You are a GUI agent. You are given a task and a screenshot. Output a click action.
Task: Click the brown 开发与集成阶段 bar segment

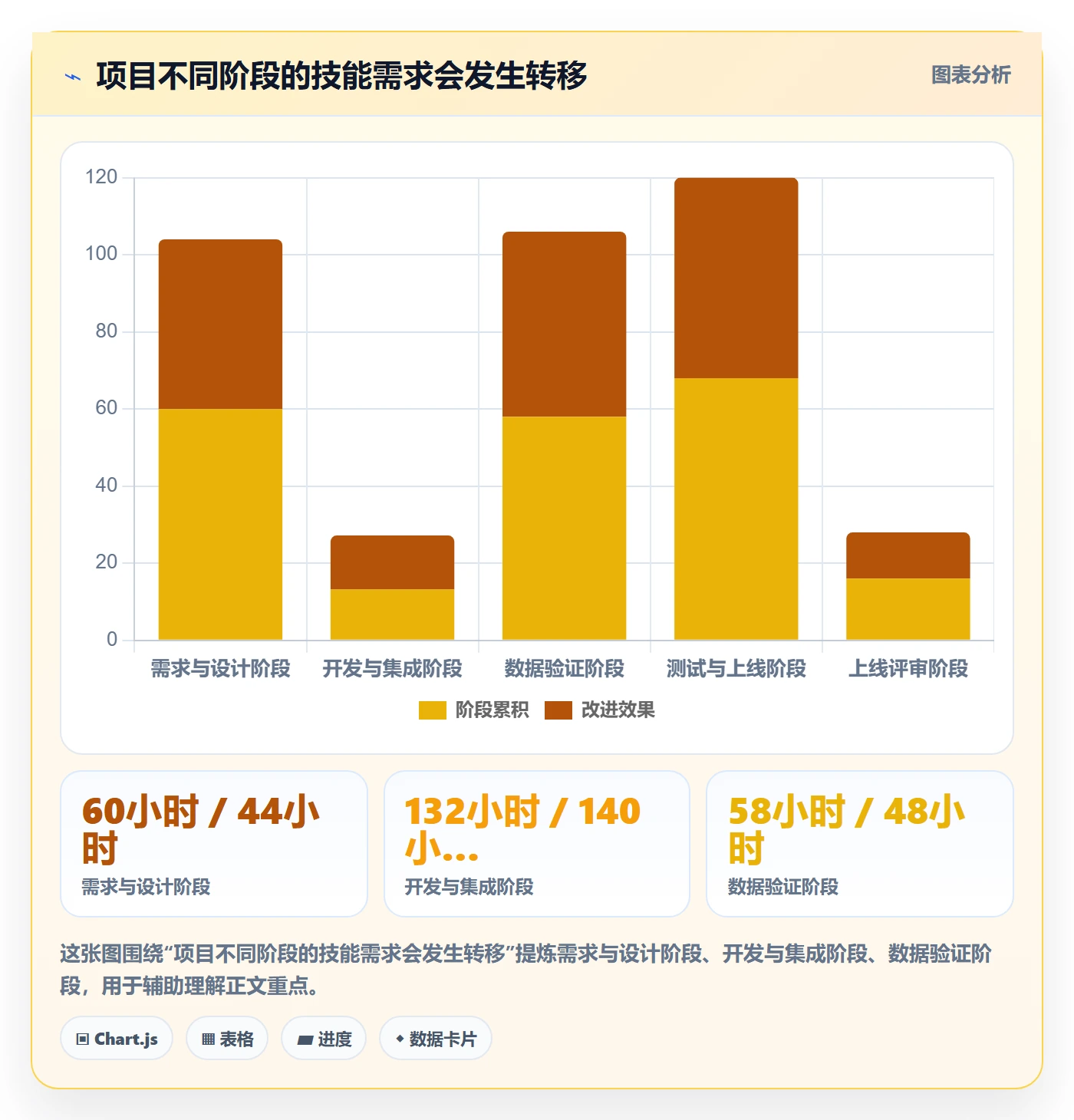click(392, 562)
